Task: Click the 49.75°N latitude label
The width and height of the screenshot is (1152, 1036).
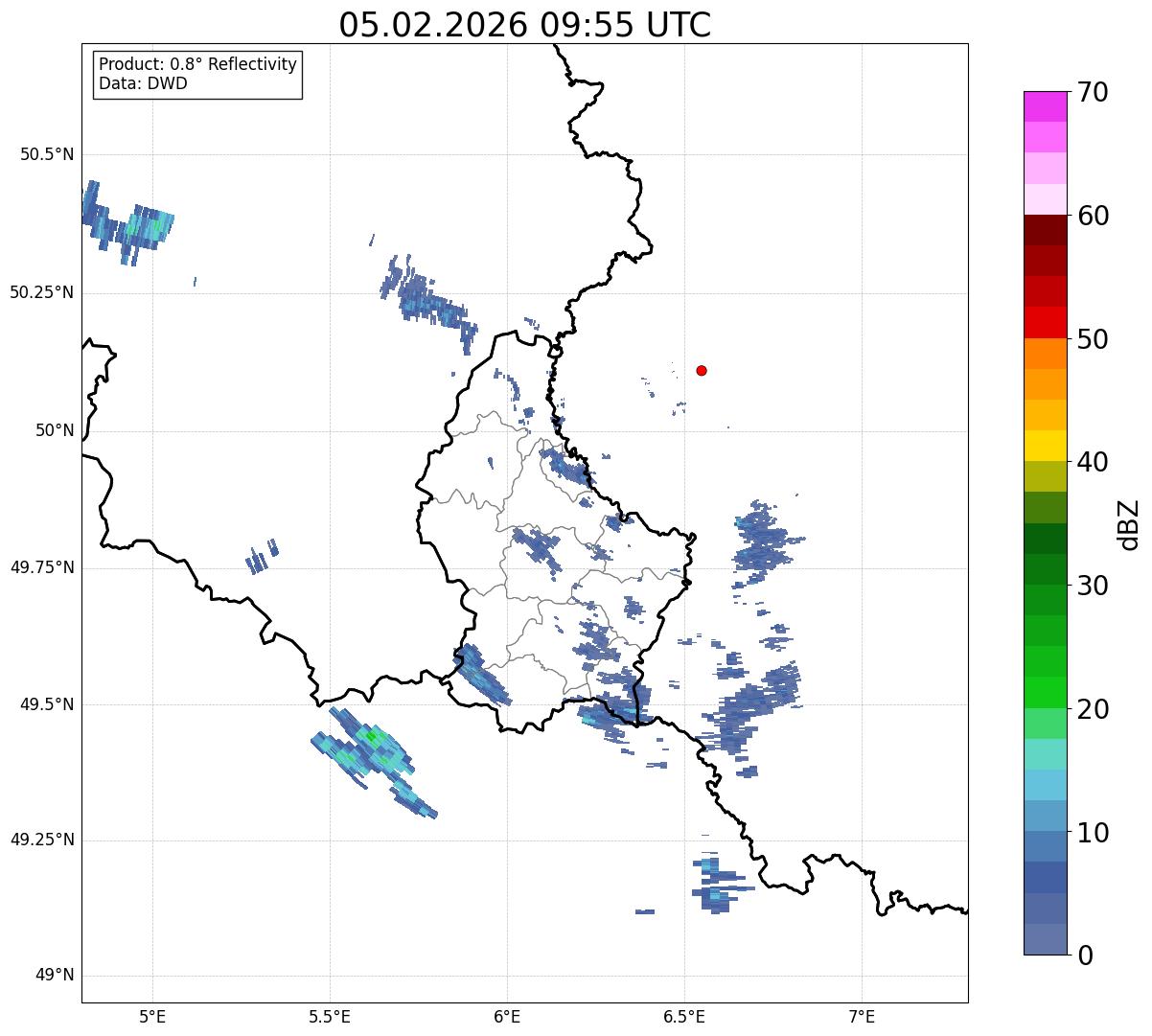Action: 42,567
